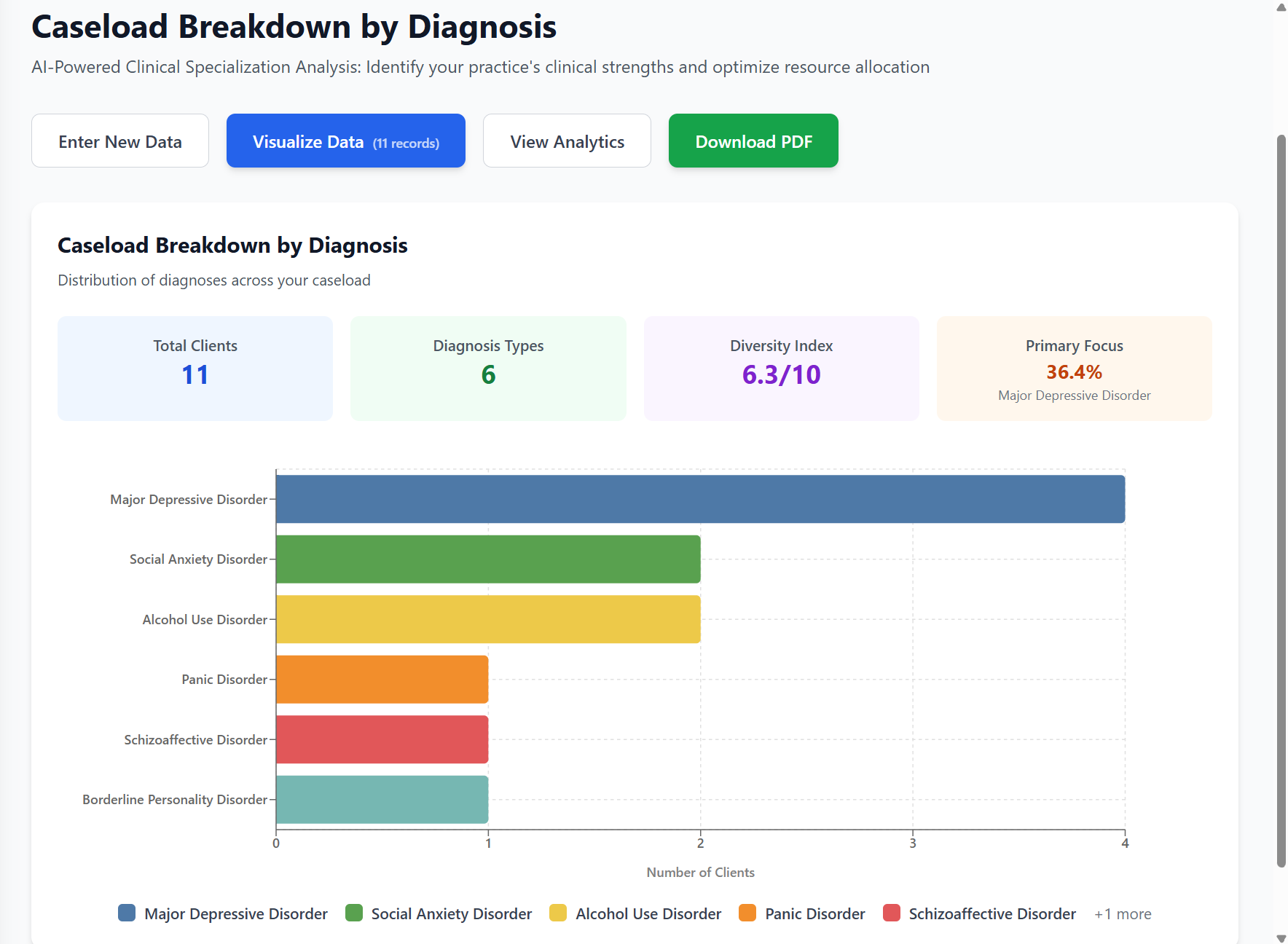The image size is (1288, 944).
Task: Select the Diagnosis Types stat card
Action: coord(488,368)
